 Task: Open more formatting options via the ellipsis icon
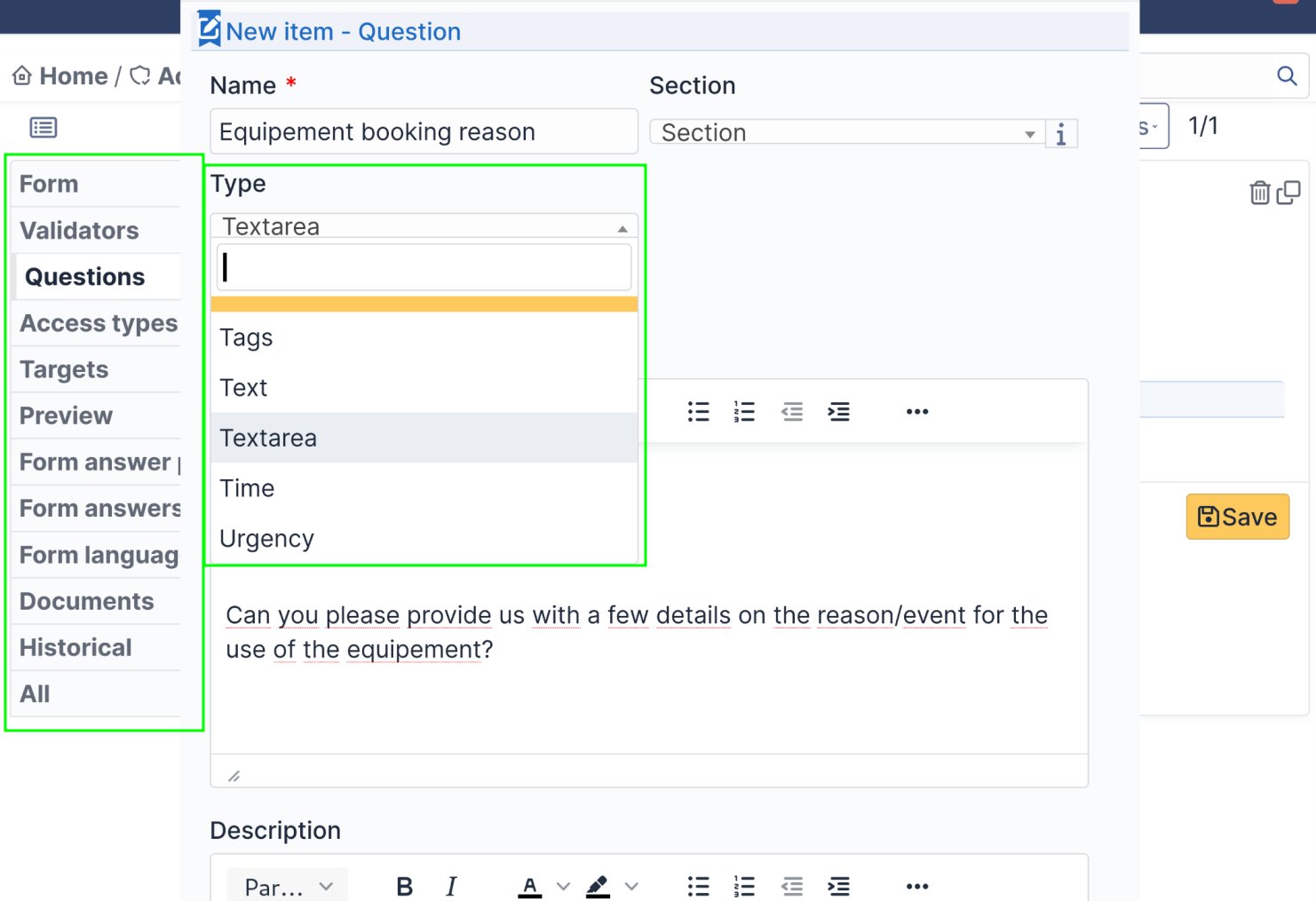click(916, 411)
